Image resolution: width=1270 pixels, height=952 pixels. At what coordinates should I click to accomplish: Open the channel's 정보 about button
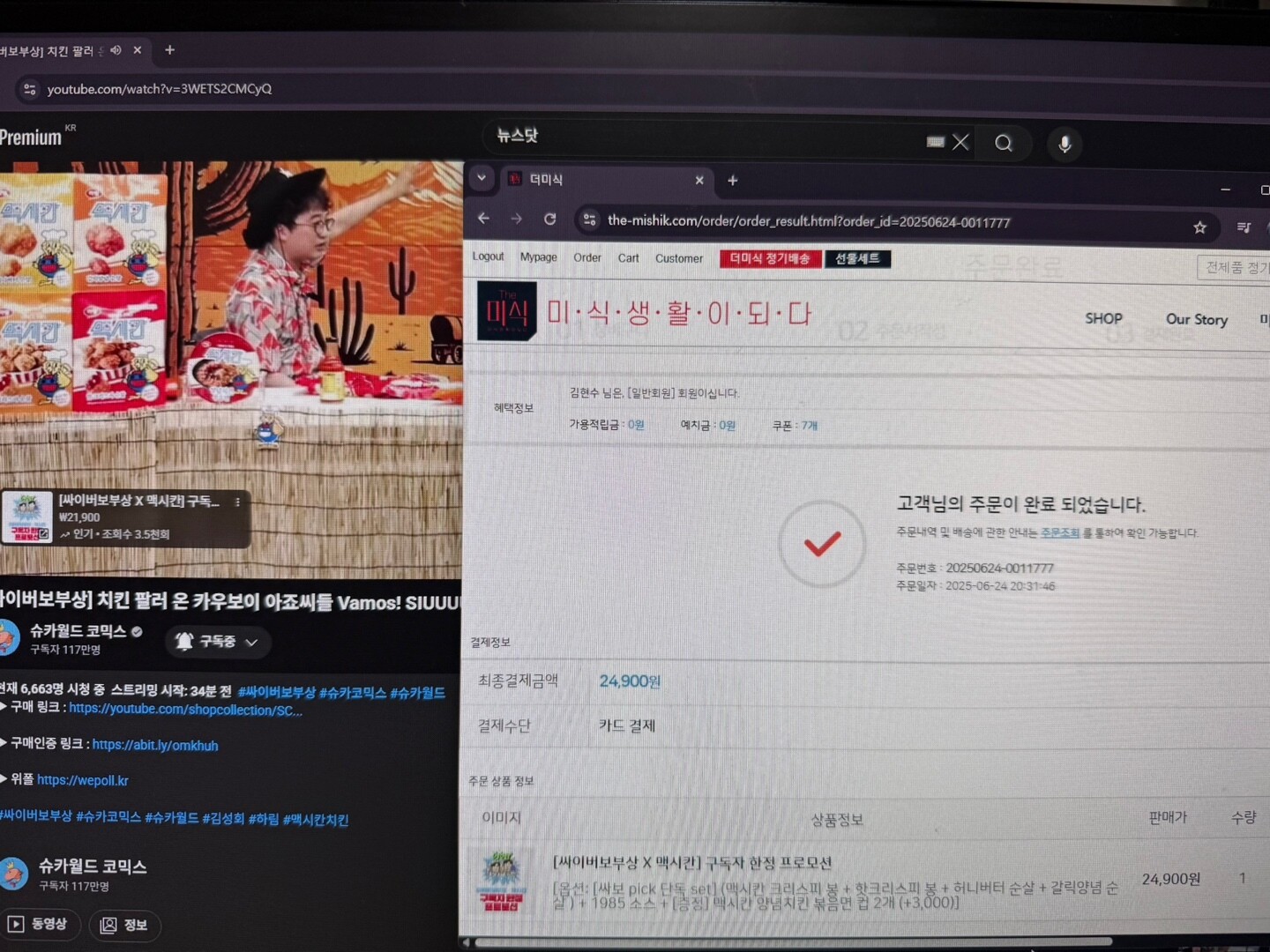click(x=124, y=925)
